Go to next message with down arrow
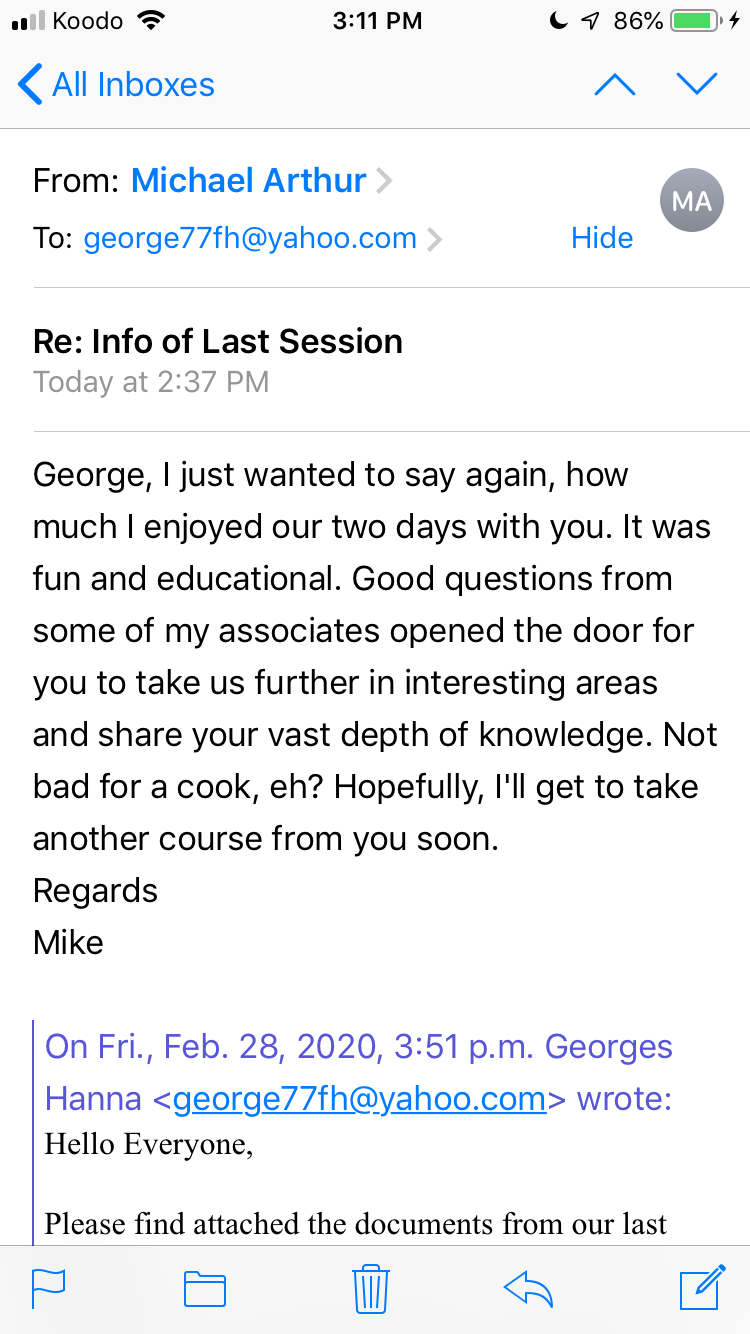750x1334 pixels. (697, 85)
